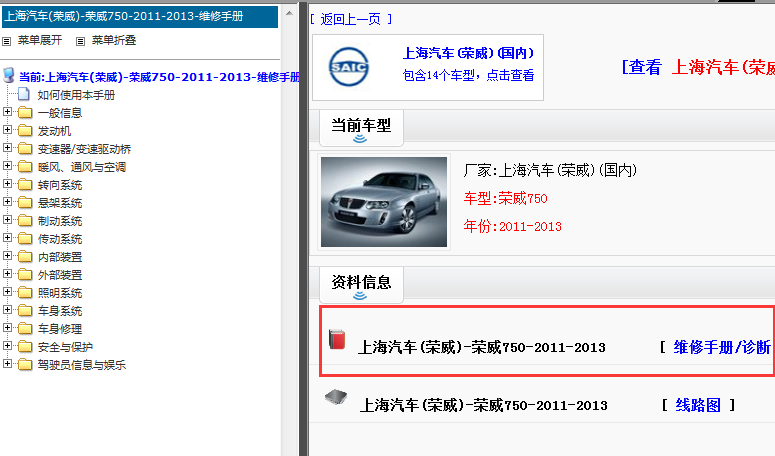Image resolution: width=775 pixels, height=456 pixels.
Task: Expand the 照明系统 tree node
Action: click(7, 291)
